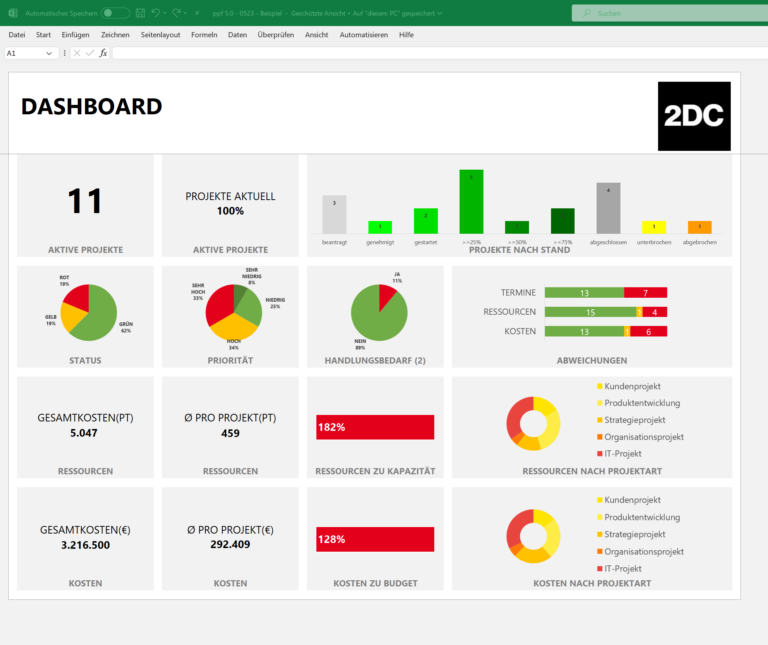
Task: Click the 2DC logo image
Action: 694,116
